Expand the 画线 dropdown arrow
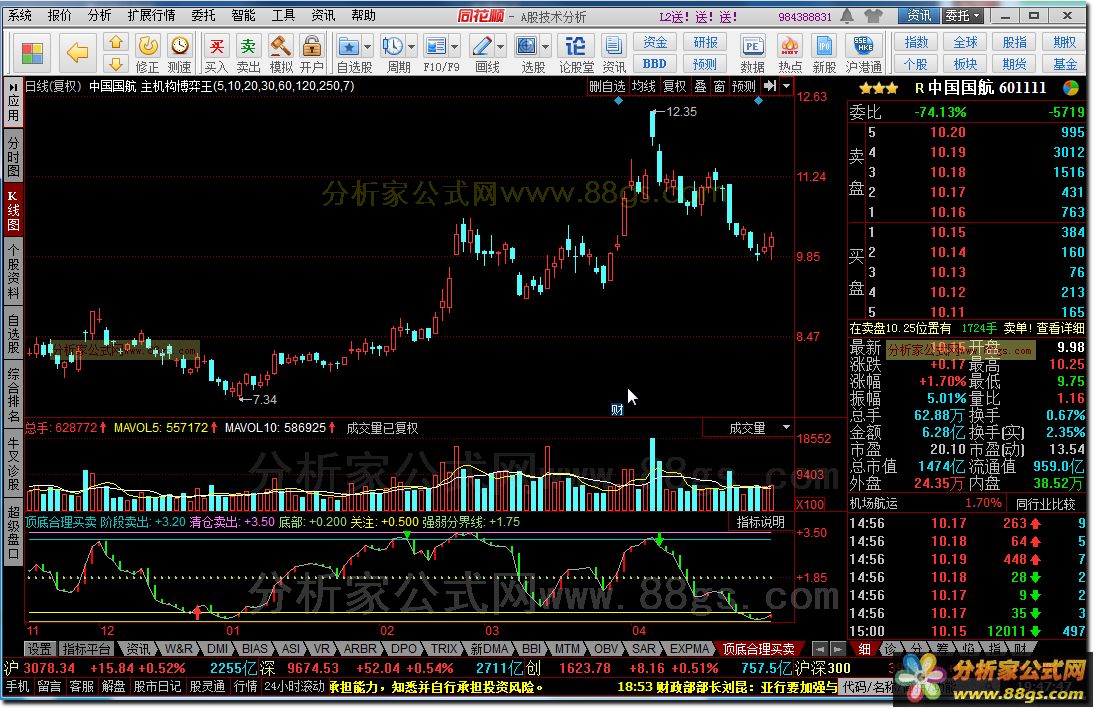This screenshot has height=709, width=1095. (x=501, y=47)
